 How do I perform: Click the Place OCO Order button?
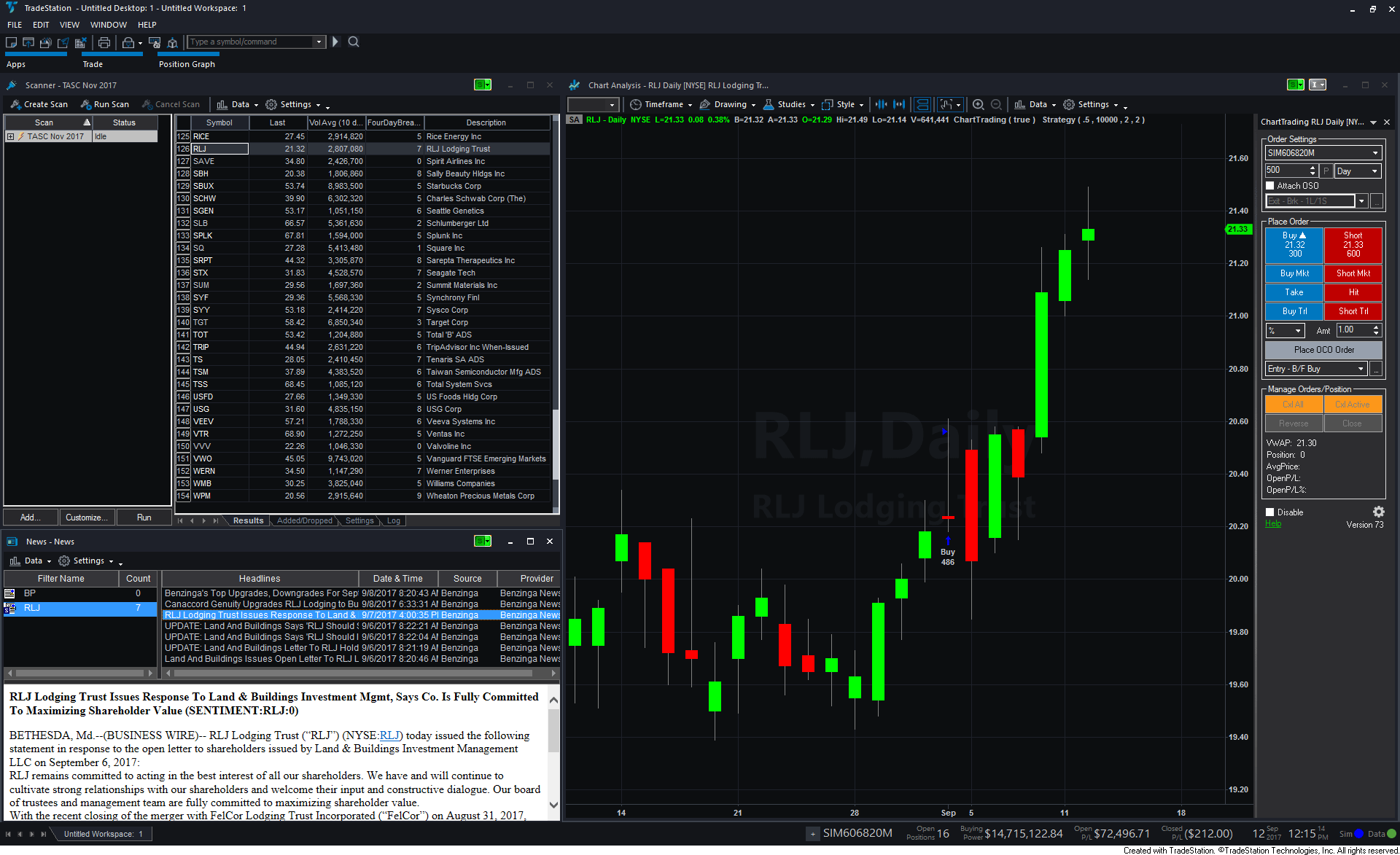point(1324,350)
